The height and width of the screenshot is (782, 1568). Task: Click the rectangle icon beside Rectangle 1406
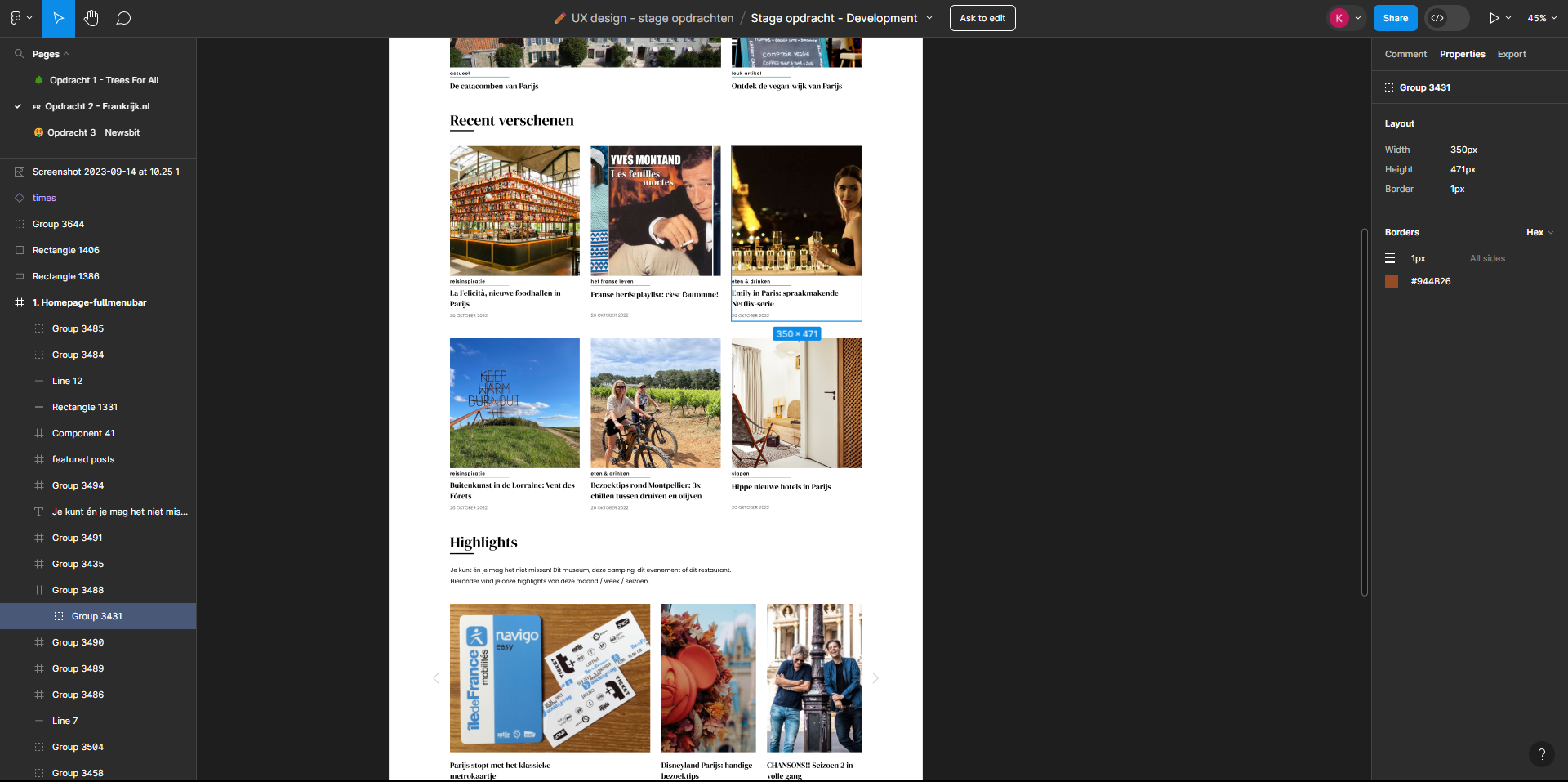pos(20,250)
